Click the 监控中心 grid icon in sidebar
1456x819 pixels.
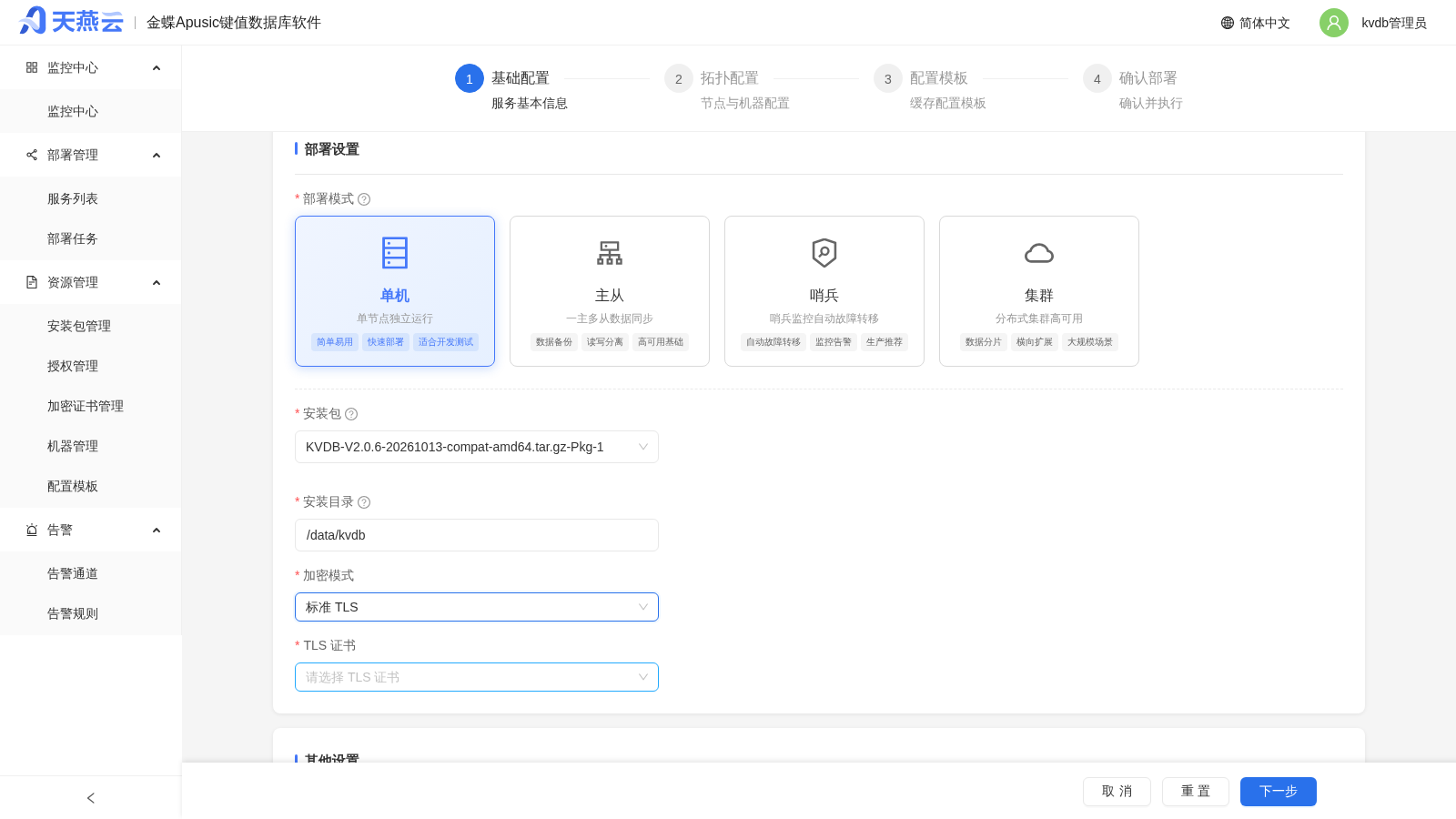coord(32,67)
